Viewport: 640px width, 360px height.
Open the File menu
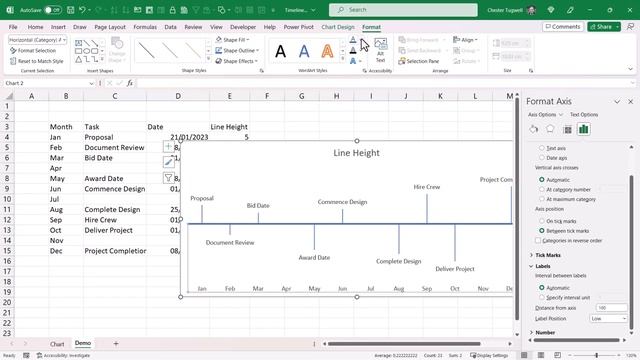pyautogui.click(x=13, y=27)
